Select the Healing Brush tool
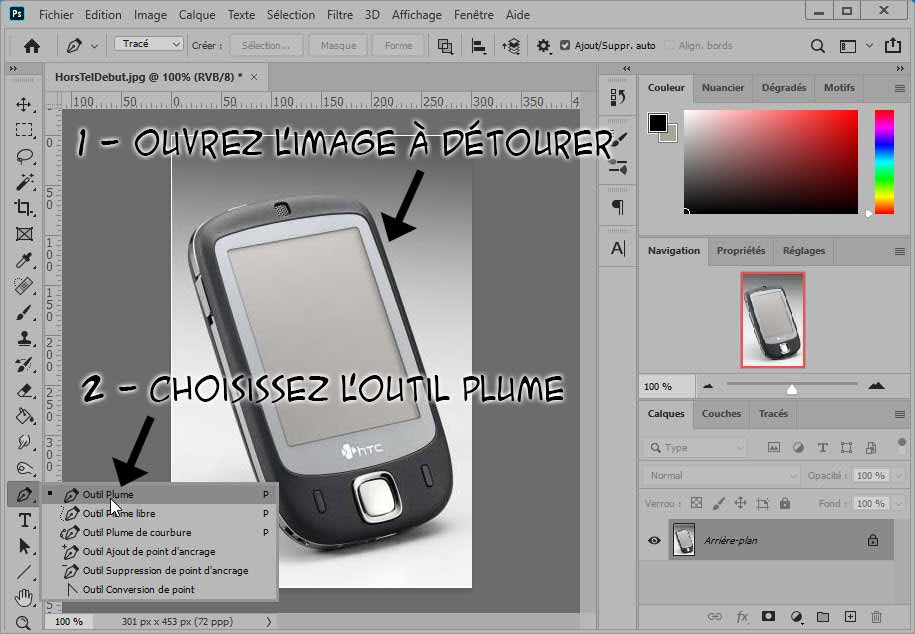 click(24, 286)
